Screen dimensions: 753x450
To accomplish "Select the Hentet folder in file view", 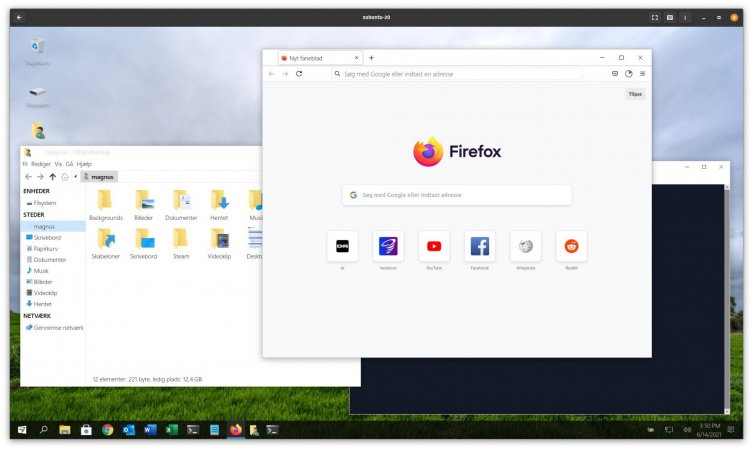I will (x=219, y=205).
